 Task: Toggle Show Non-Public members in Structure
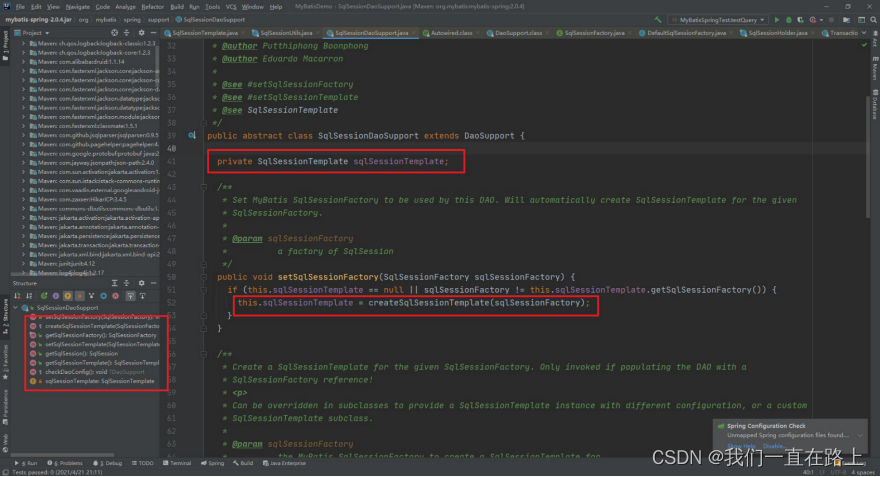80,296
